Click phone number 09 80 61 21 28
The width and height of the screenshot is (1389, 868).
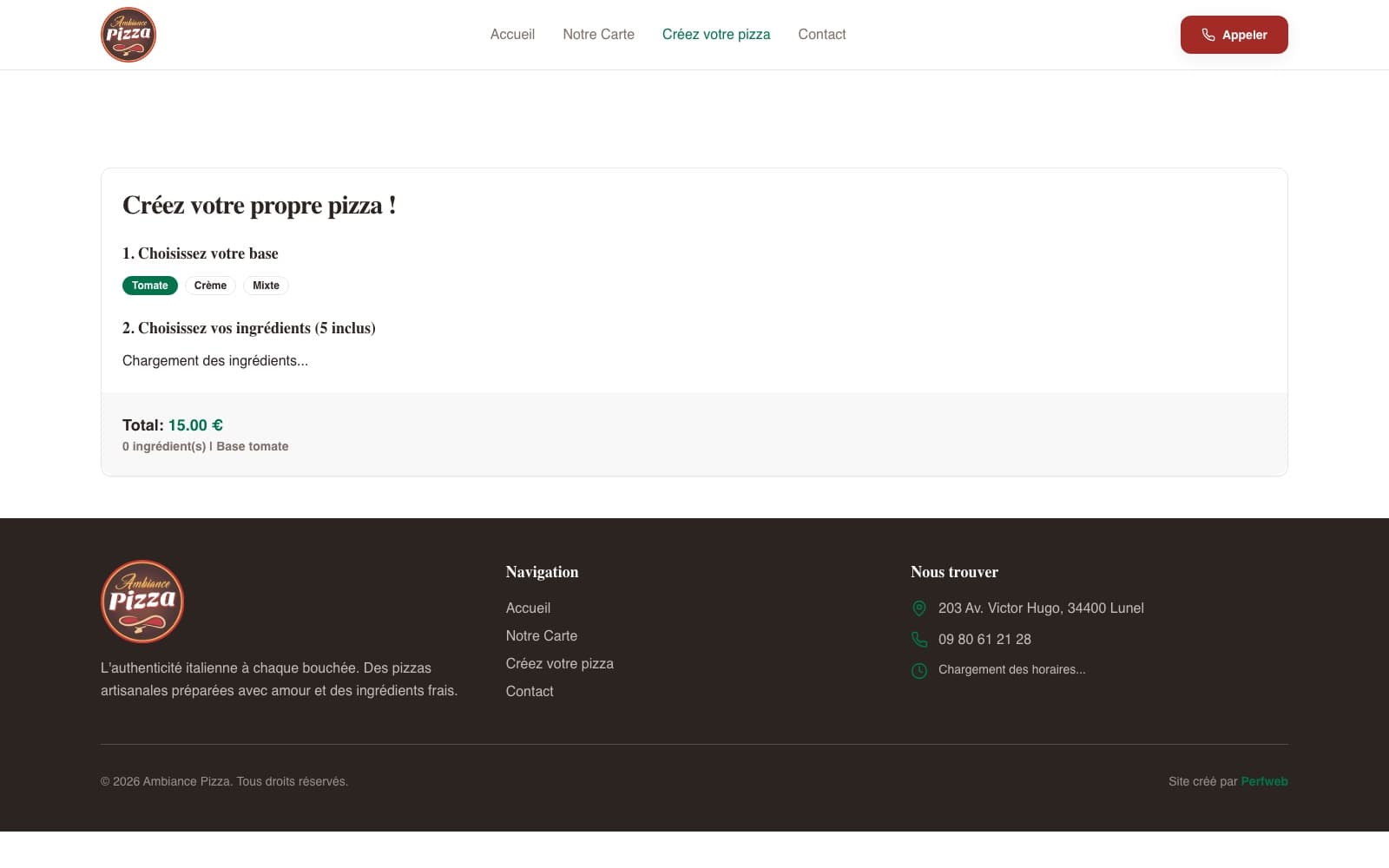click(x=984, y=640)
